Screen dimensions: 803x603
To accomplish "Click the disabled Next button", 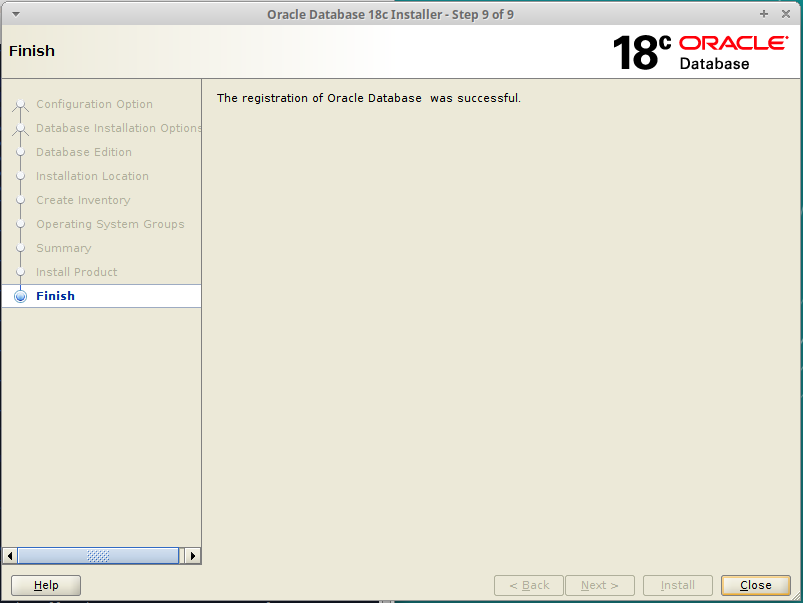I will 600,585.
